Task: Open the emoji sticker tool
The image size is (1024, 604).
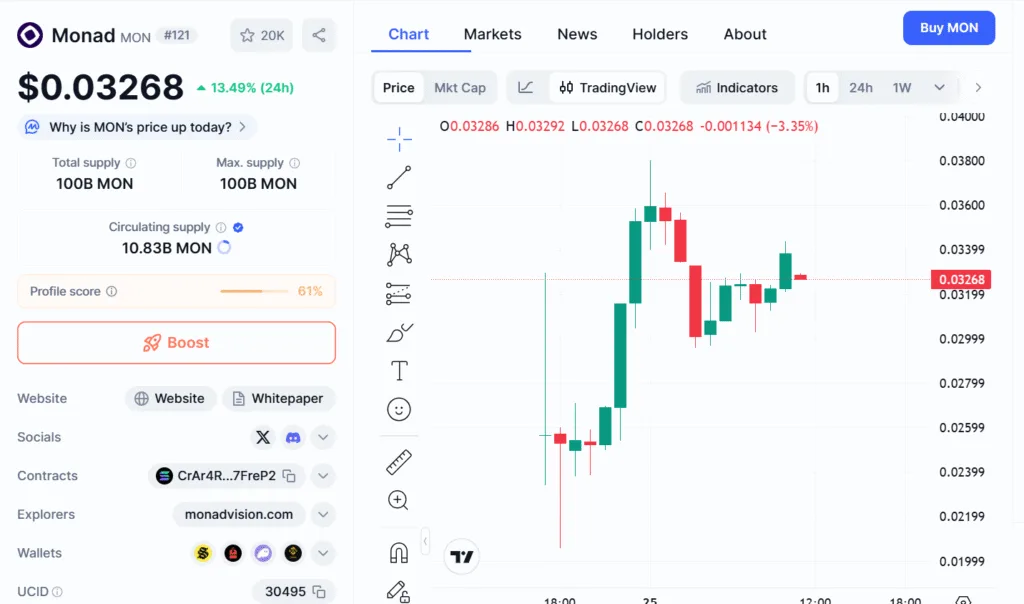Action: point(399,409)
